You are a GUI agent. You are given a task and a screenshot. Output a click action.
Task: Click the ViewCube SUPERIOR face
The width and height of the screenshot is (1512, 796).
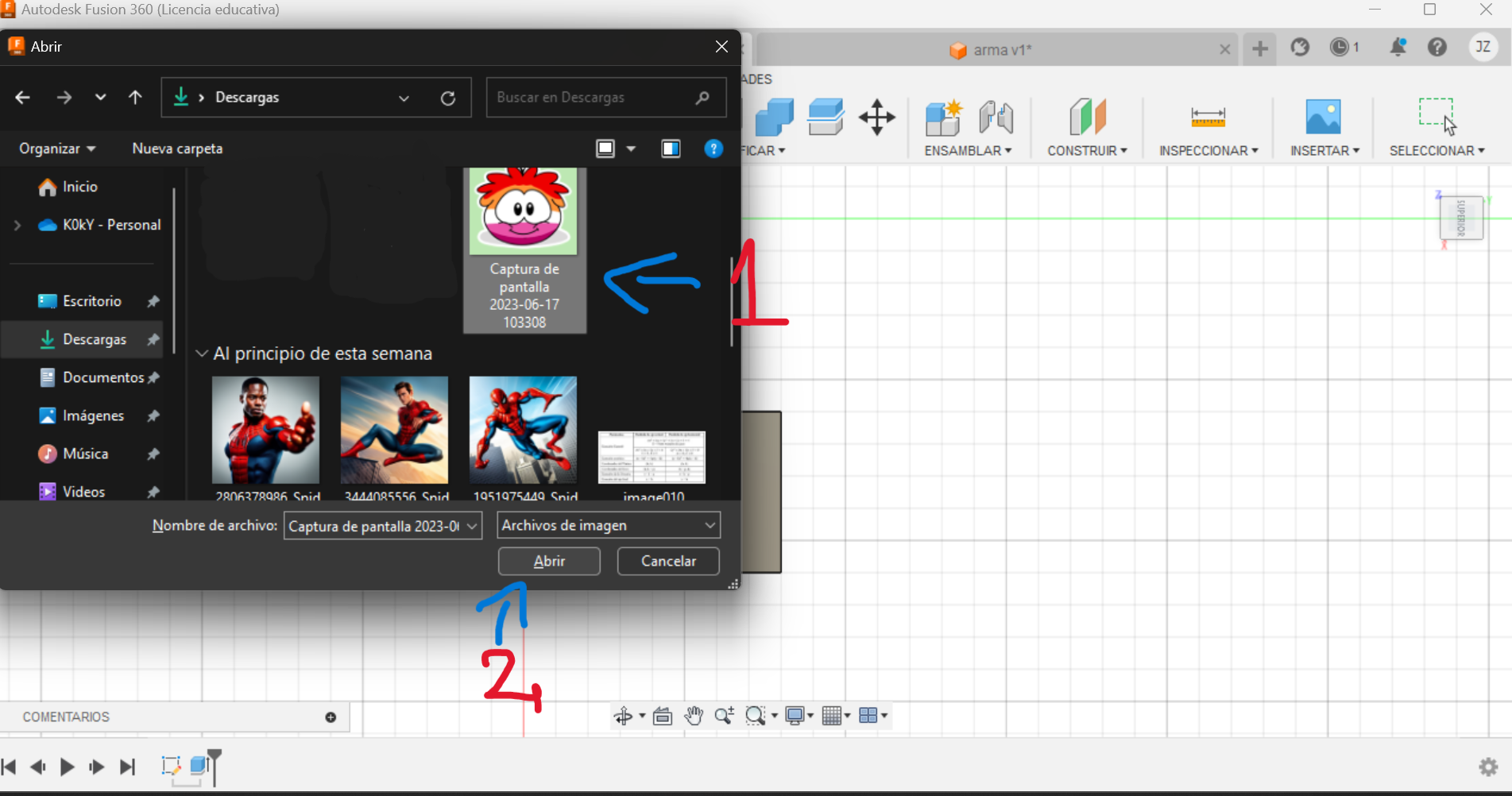[1461, 218]
